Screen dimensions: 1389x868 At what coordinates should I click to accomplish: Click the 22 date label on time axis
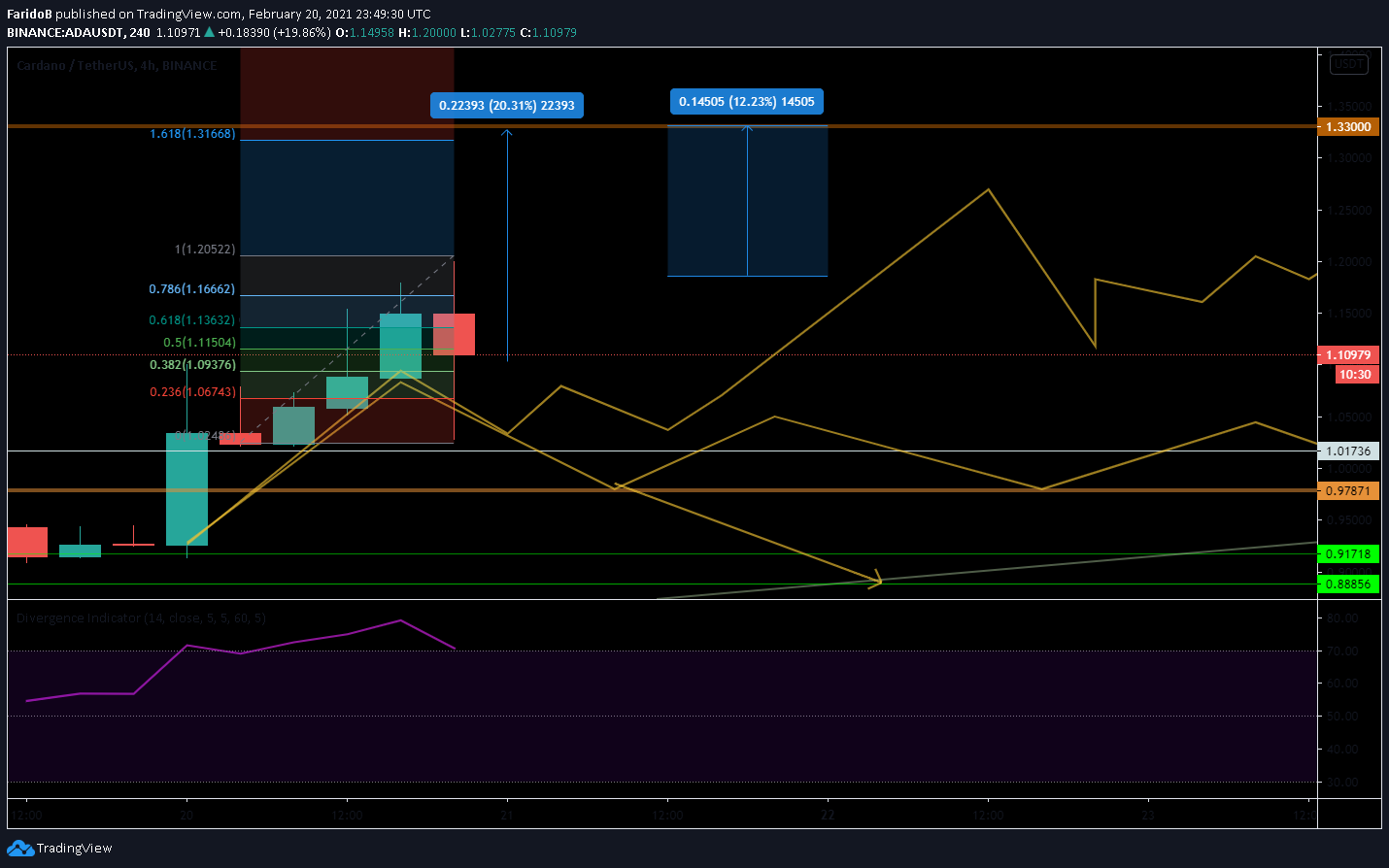(x=828, y=816)
